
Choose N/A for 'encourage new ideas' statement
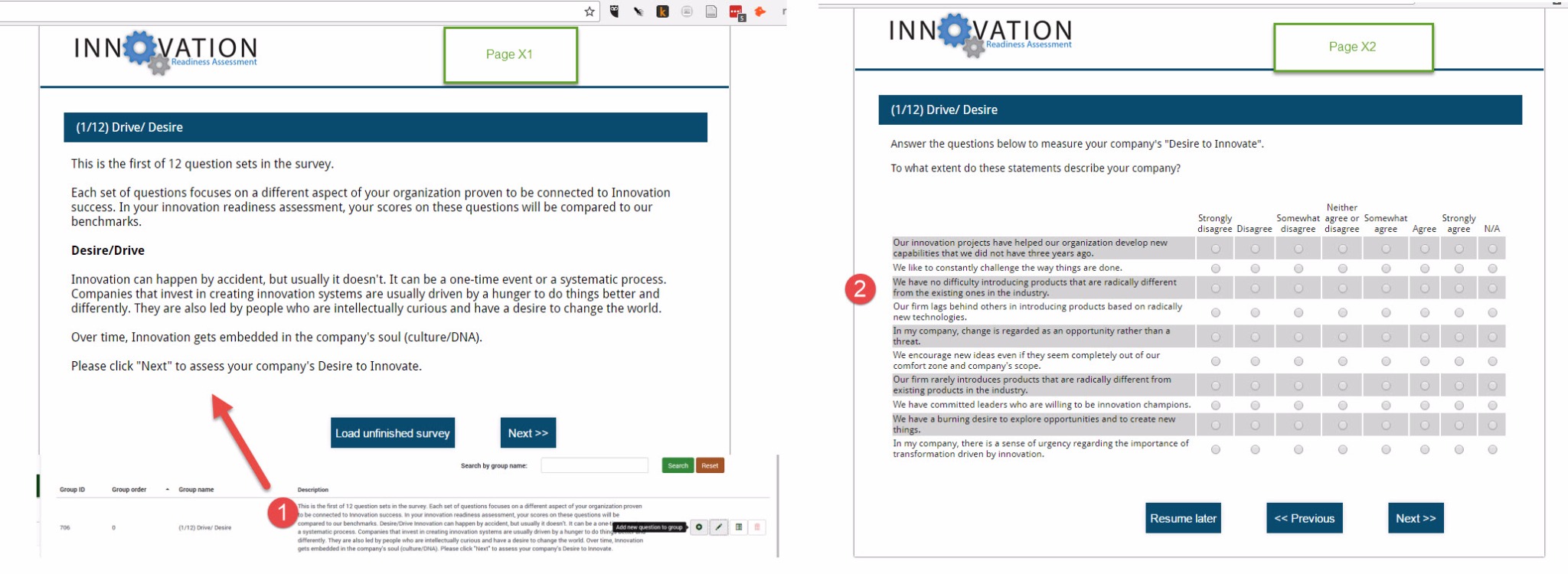pyautogui.click(x=1492, y=361)
